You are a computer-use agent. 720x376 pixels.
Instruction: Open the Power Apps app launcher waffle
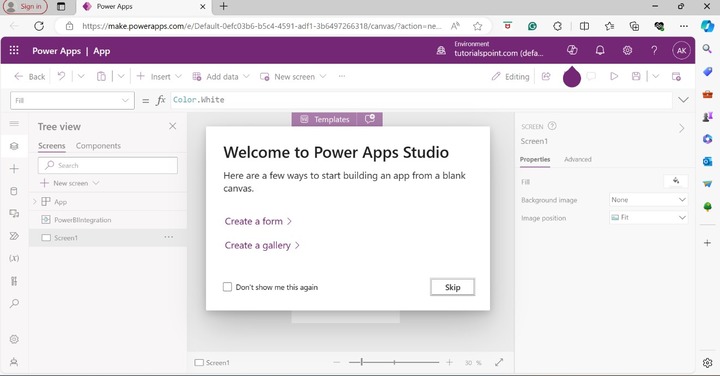(x=14, y=51)
